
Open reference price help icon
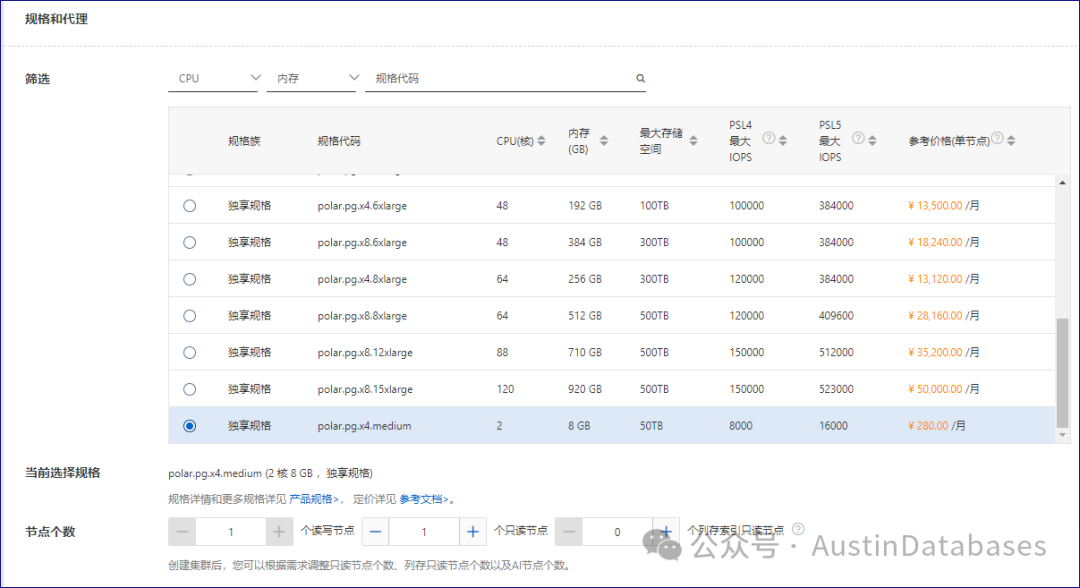(997, 138)
